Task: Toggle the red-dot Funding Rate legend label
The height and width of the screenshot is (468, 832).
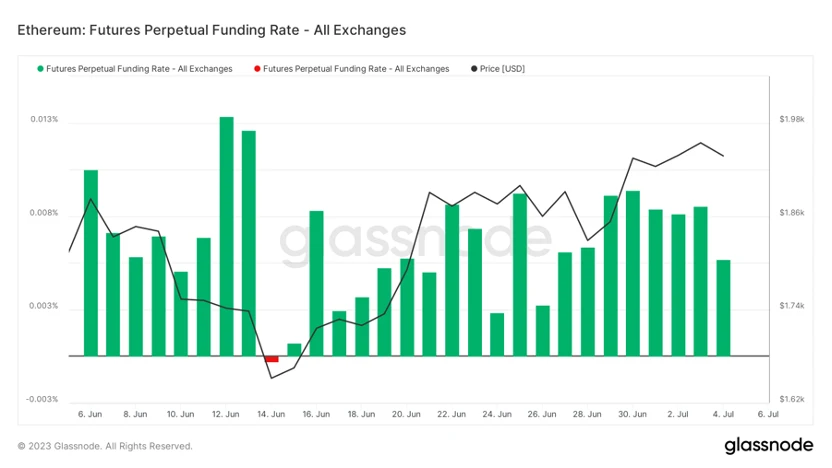Action: (355, 69)
